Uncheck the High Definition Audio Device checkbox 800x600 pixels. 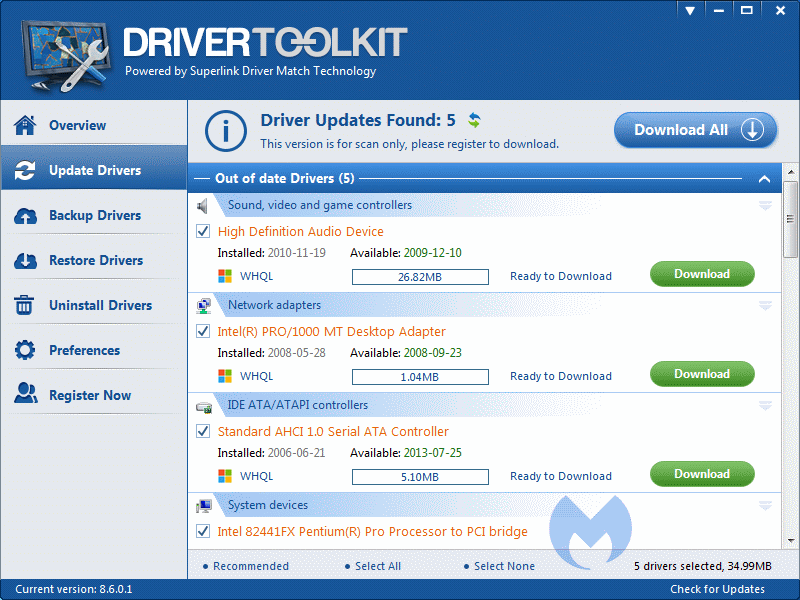pyautogui.click(x=204, y=231)
